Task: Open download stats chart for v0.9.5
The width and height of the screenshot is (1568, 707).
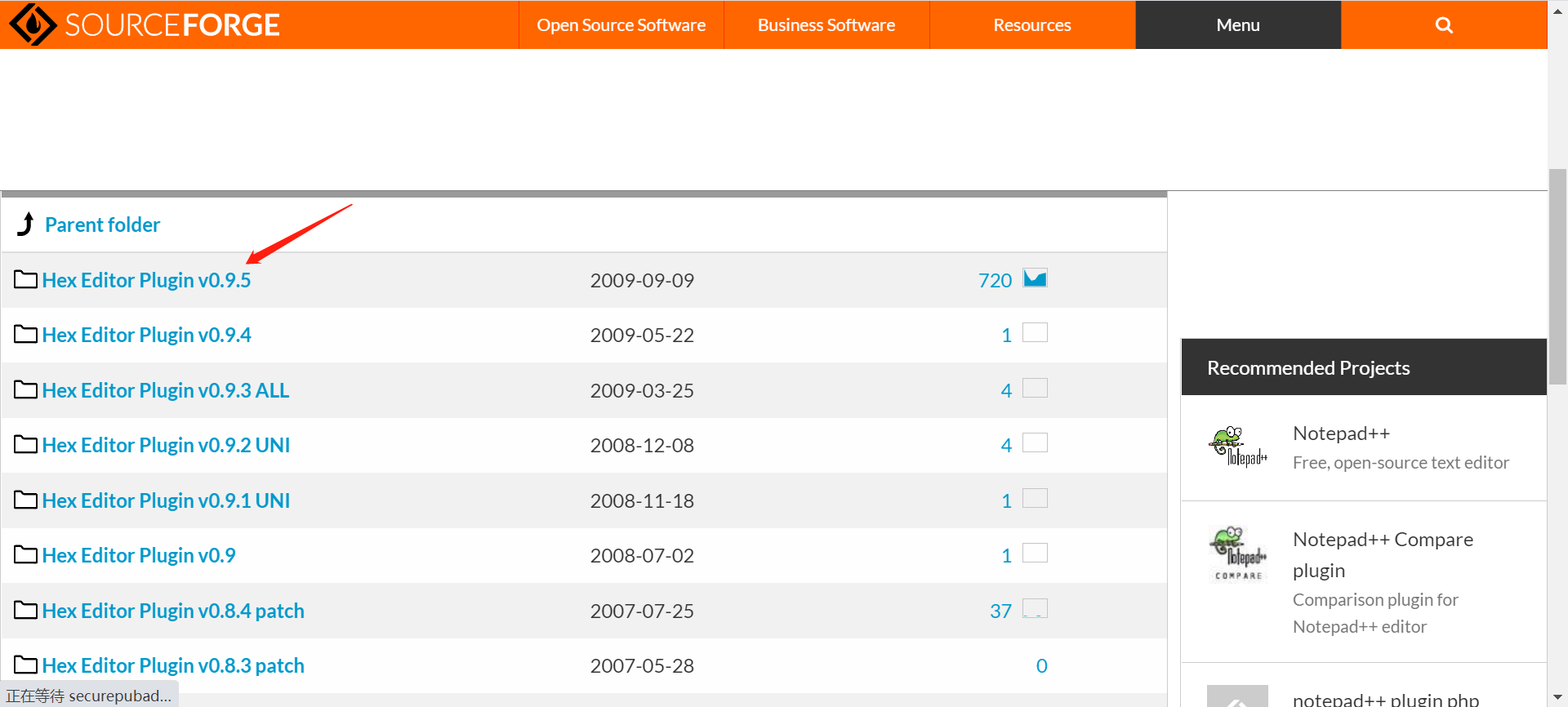Action: pos(1035,278)
